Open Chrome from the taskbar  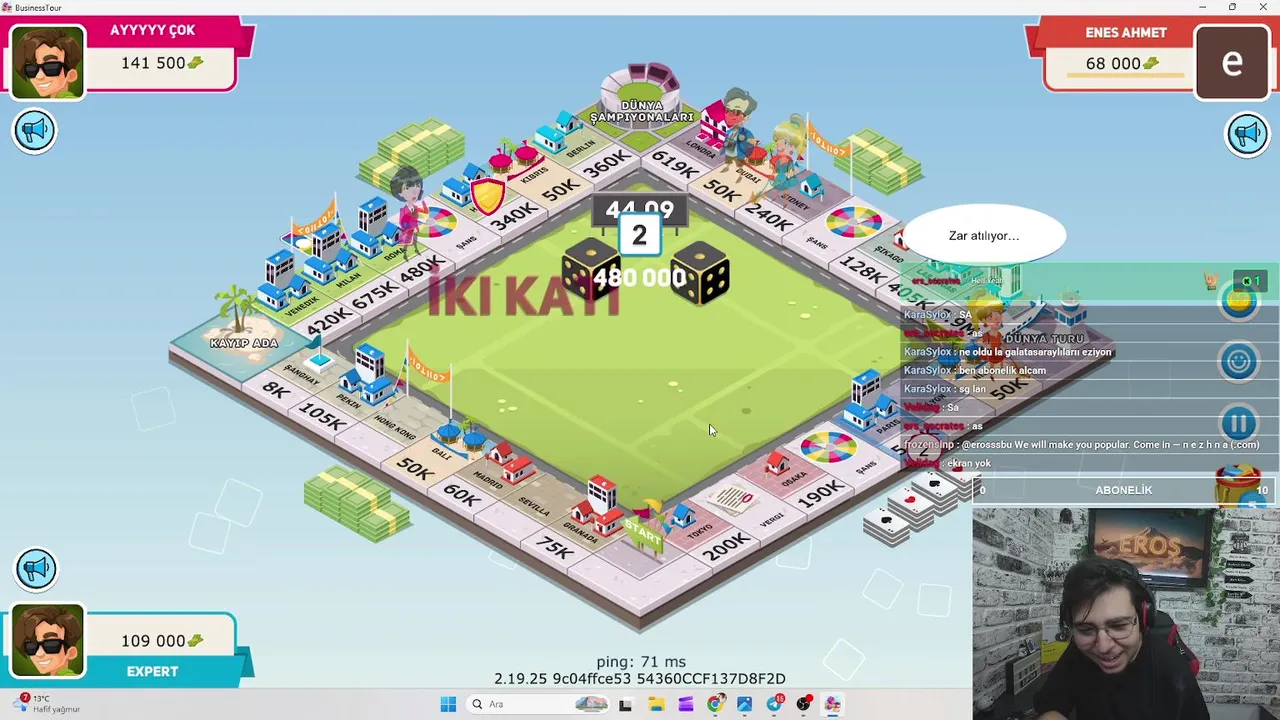tap(714, 704)
